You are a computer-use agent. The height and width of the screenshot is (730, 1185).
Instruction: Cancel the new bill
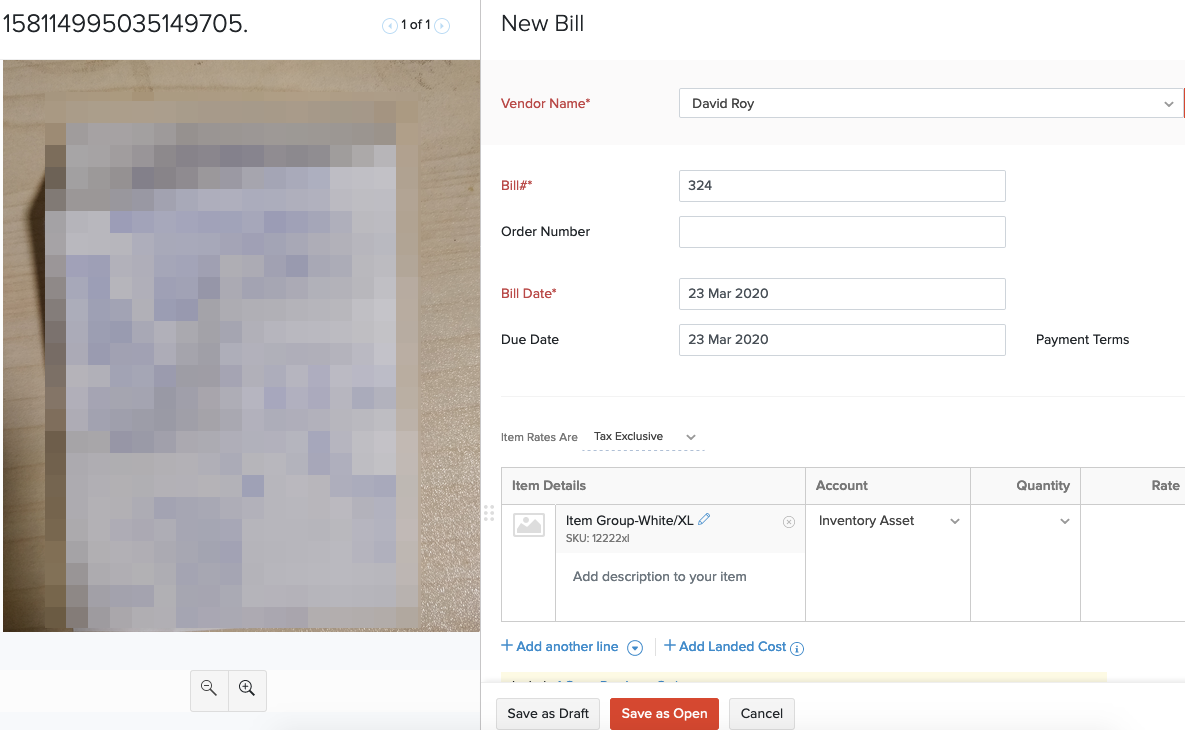coord(762,713)
